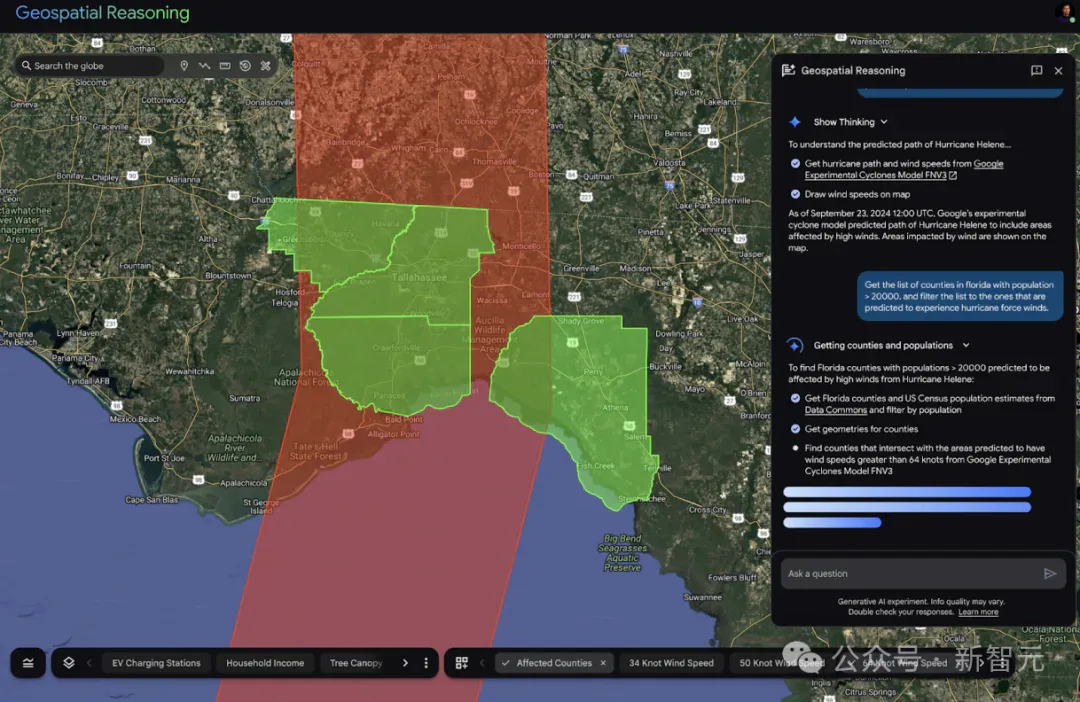
Task: Open the layers more options menu
Action: tap(426, 663)
